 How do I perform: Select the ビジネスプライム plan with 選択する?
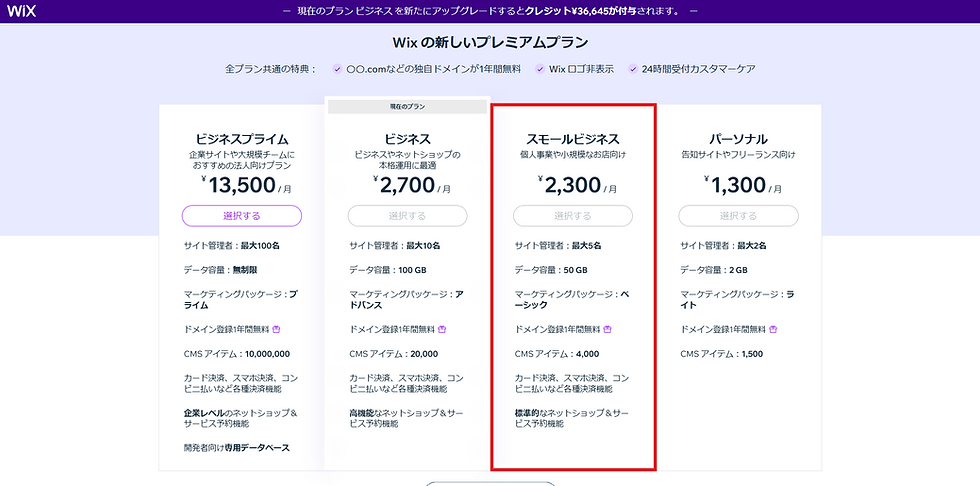242,216
